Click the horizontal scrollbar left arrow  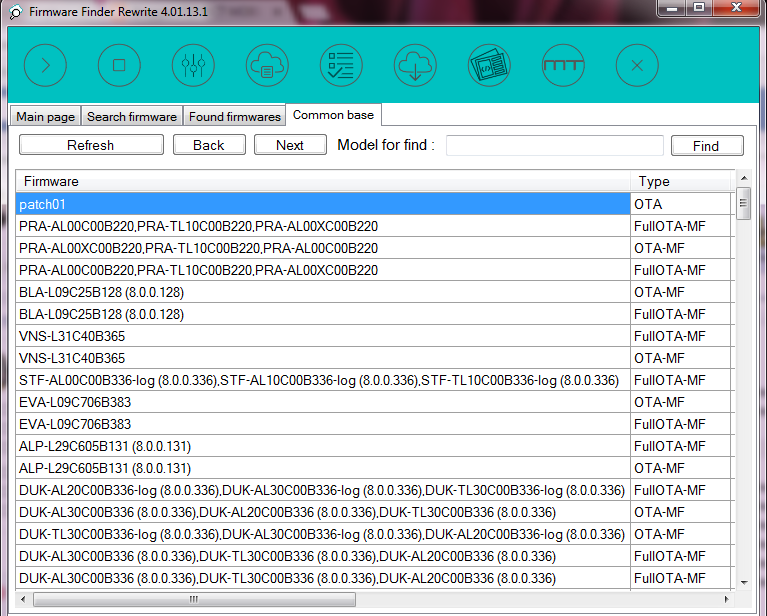(x=23, y=599)
